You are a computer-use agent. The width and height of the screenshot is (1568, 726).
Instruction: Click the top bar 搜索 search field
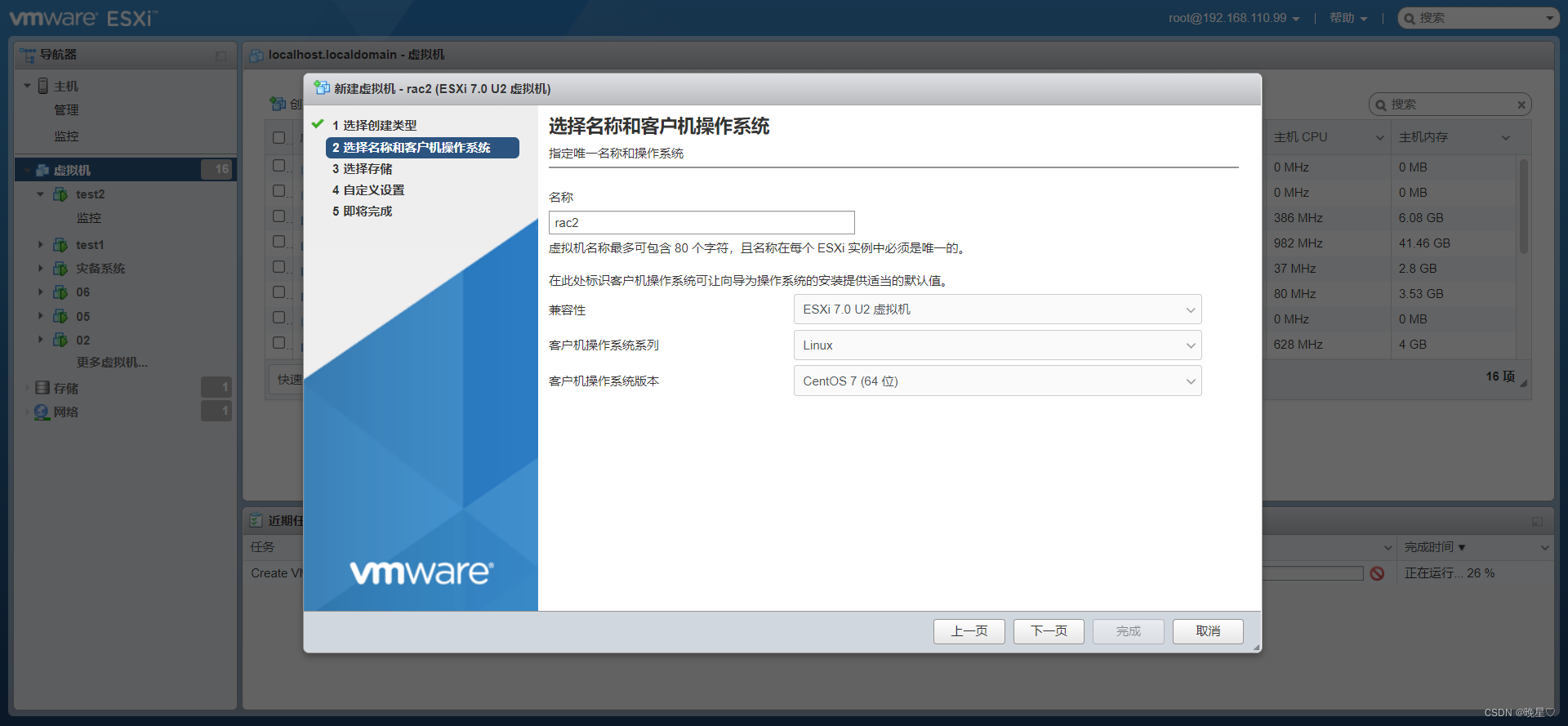coord(1478,18)
